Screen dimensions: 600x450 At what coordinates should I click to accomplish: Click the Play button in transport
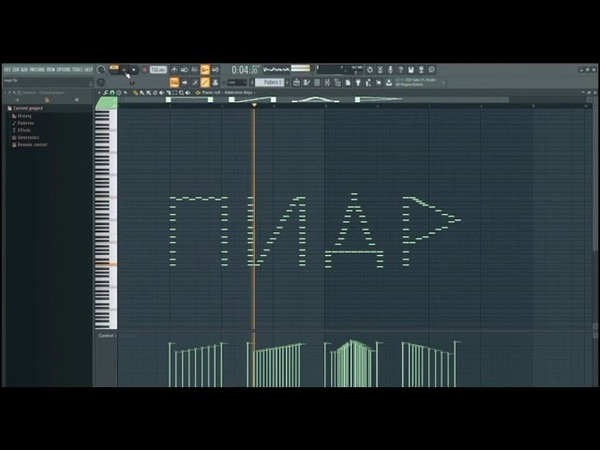pyautogui.click(x=125, y=70)
